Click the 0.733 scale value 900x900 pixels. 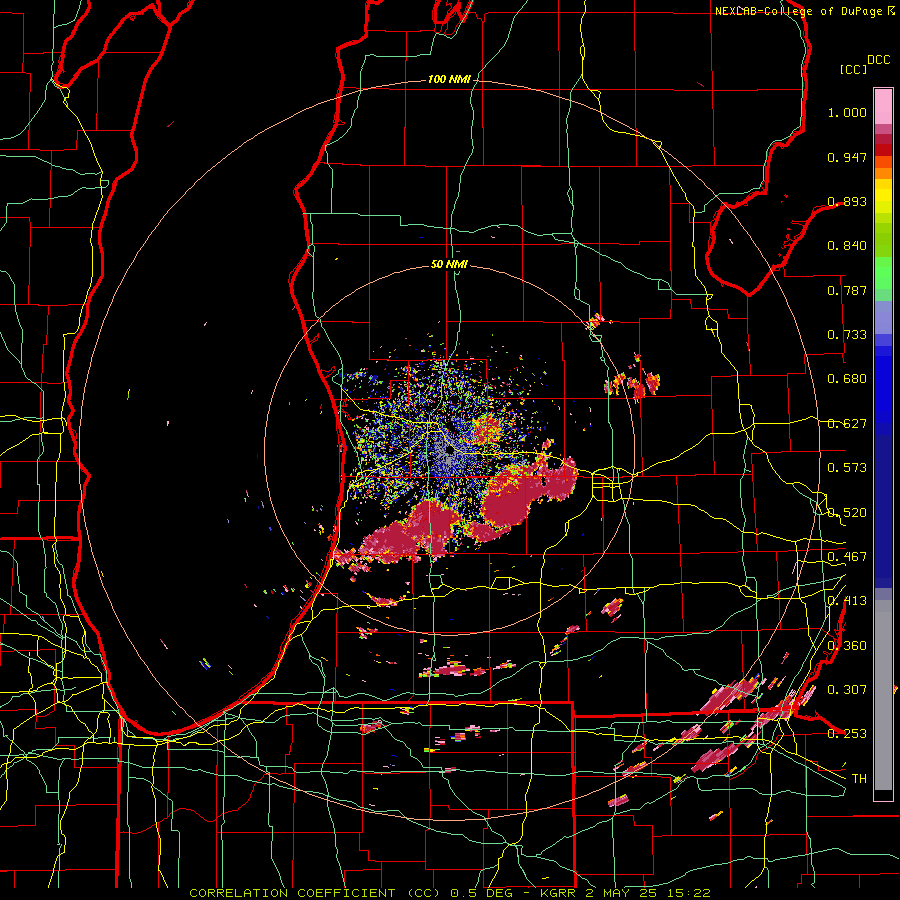[x=847, y=335]
